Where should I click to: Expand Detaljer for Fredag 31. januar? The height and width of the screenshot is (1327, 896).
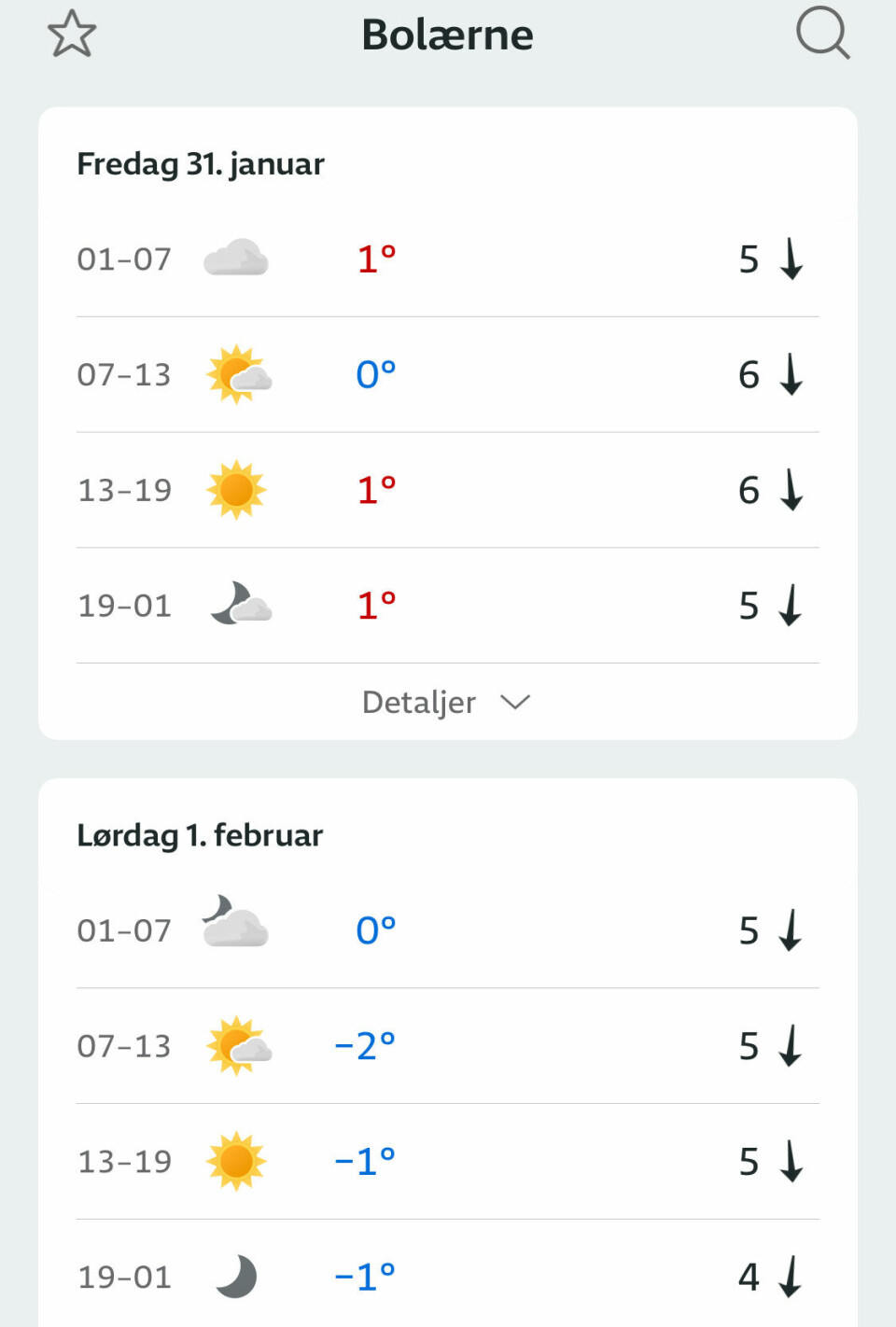point(419,702)
